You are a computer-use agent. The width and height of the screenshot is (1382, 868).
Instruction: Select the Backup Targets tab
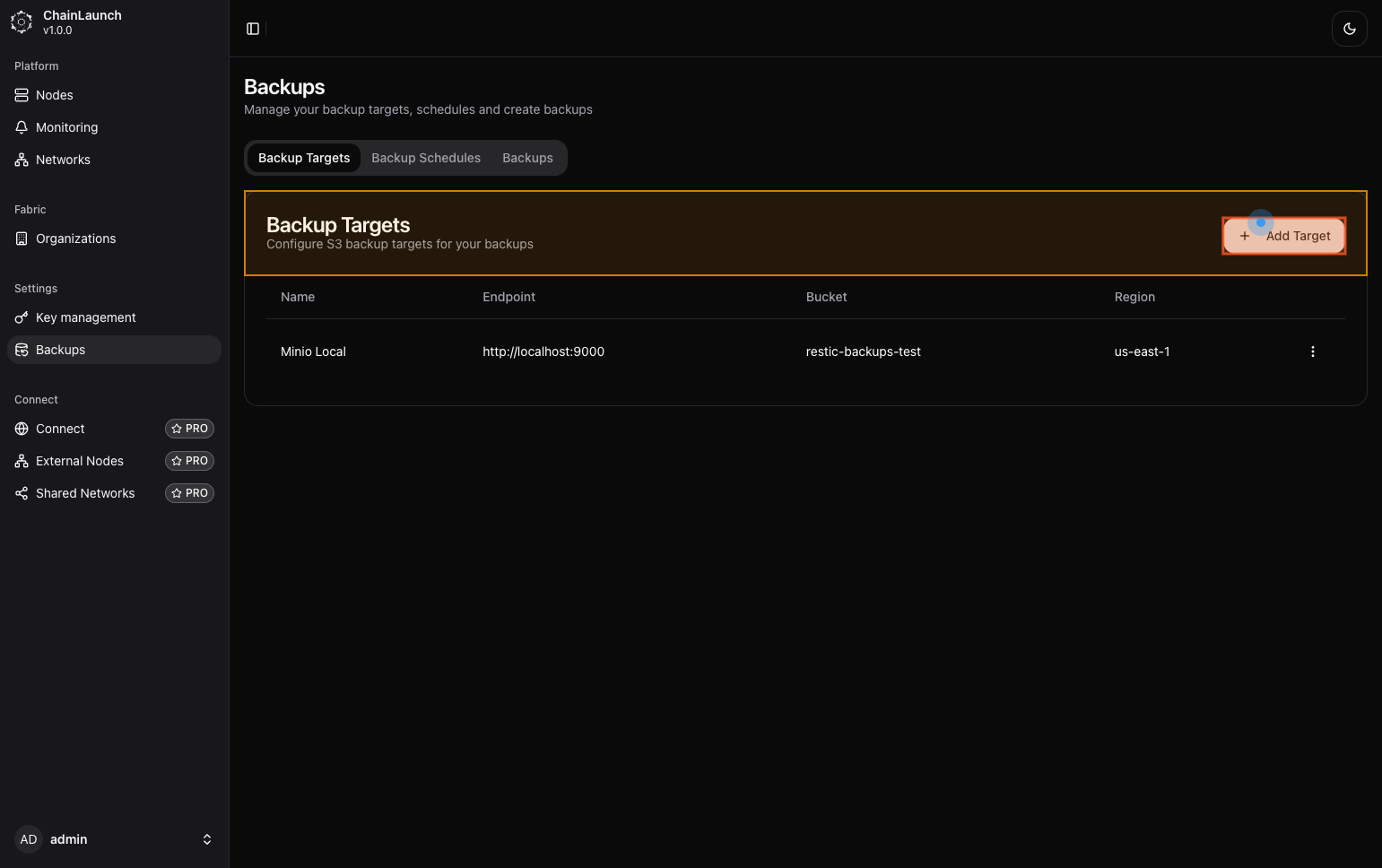pos(304,158)
